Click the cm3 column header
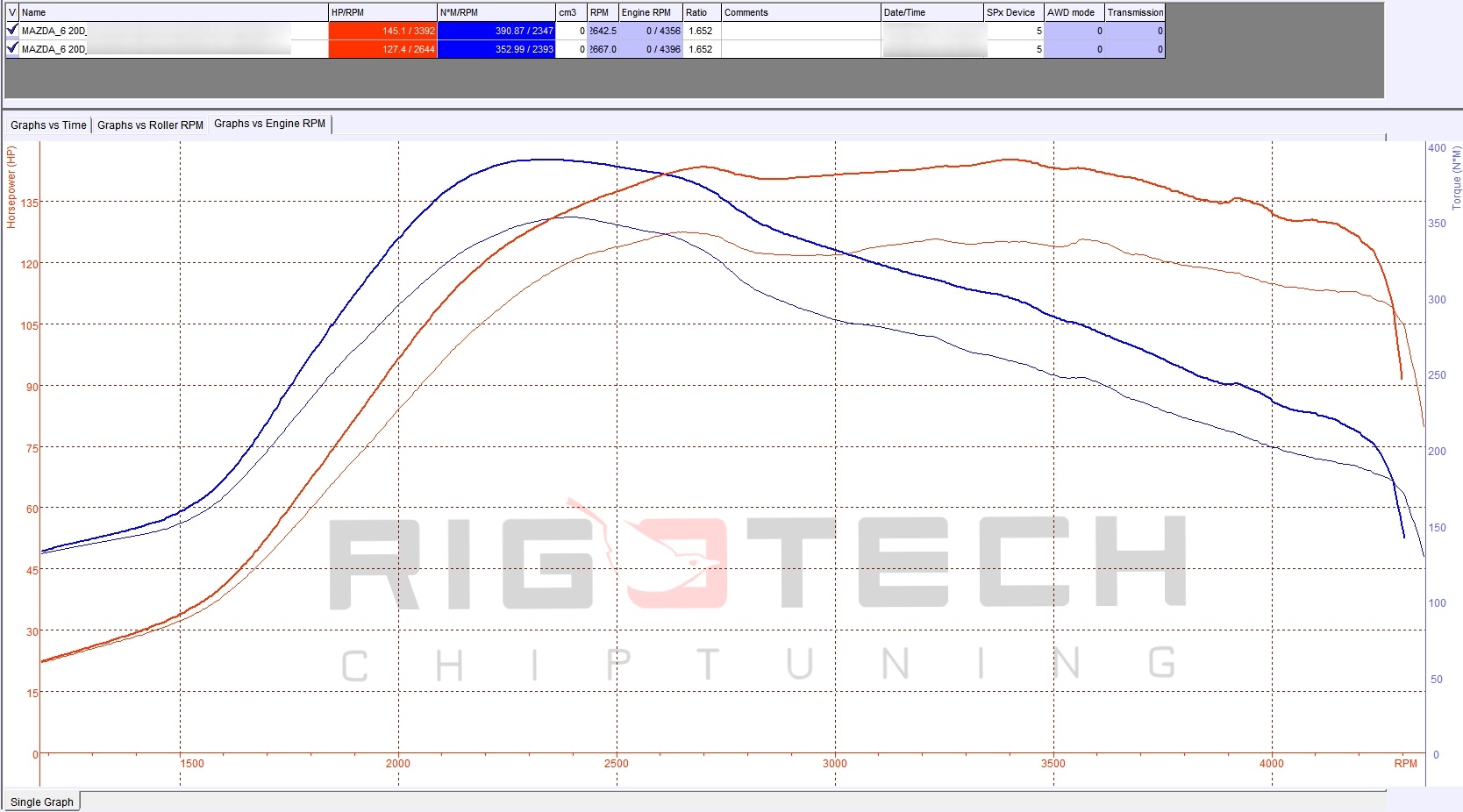 (571, 12)
